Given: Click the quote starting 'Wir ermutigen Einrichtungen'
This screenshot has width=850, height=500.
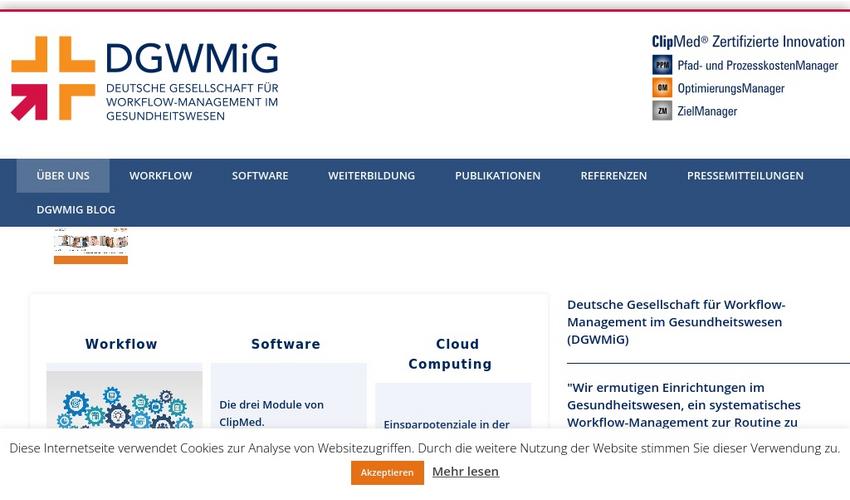Looking at the screenshot, I should click(x=684, y=405).
